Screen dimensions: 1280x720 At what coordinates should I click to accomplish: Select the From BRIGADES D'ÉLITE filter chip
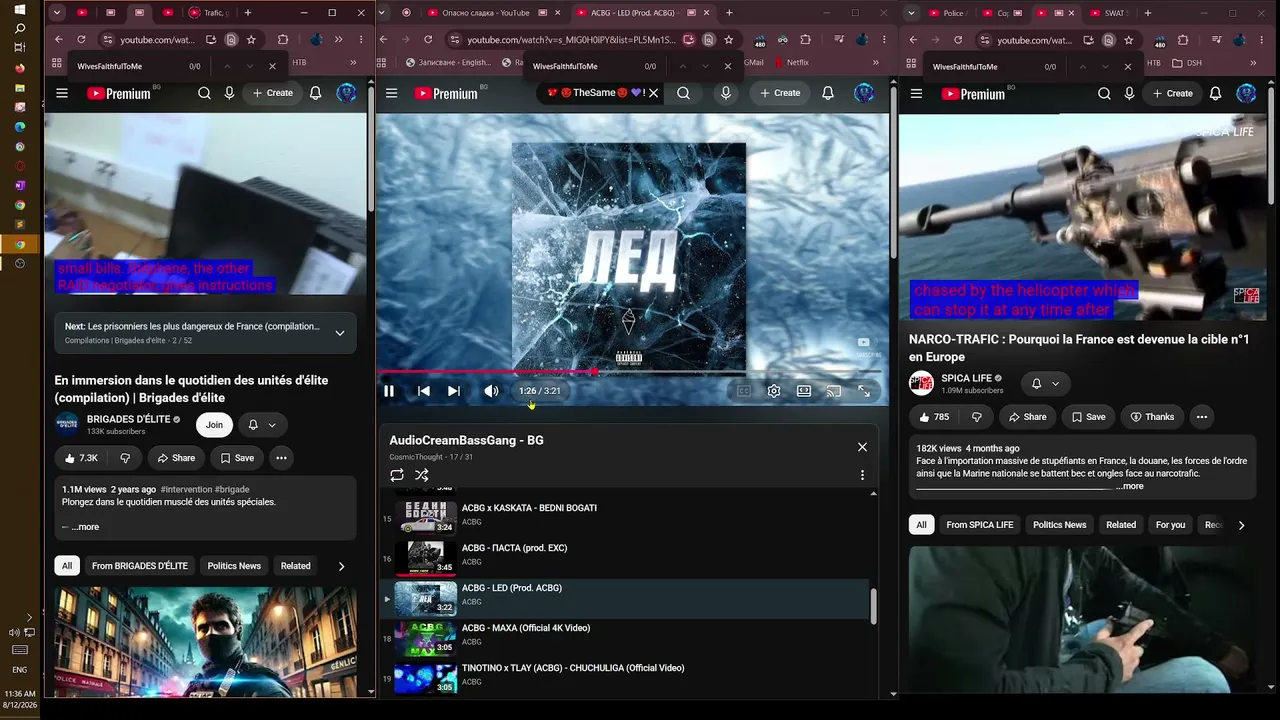click(x=140, y=566)
